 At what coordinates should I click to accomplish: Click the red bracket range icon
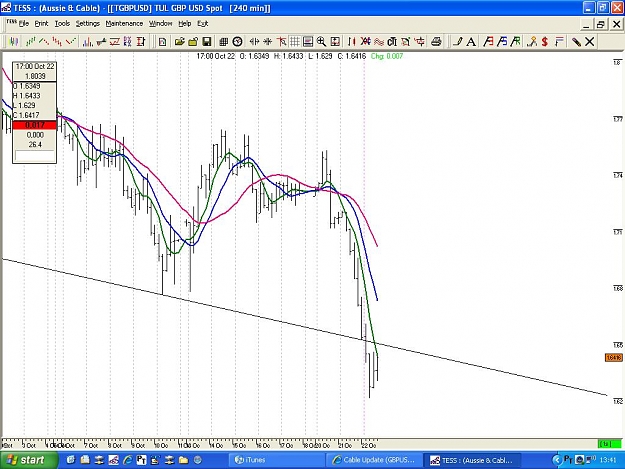click(141, 41)
